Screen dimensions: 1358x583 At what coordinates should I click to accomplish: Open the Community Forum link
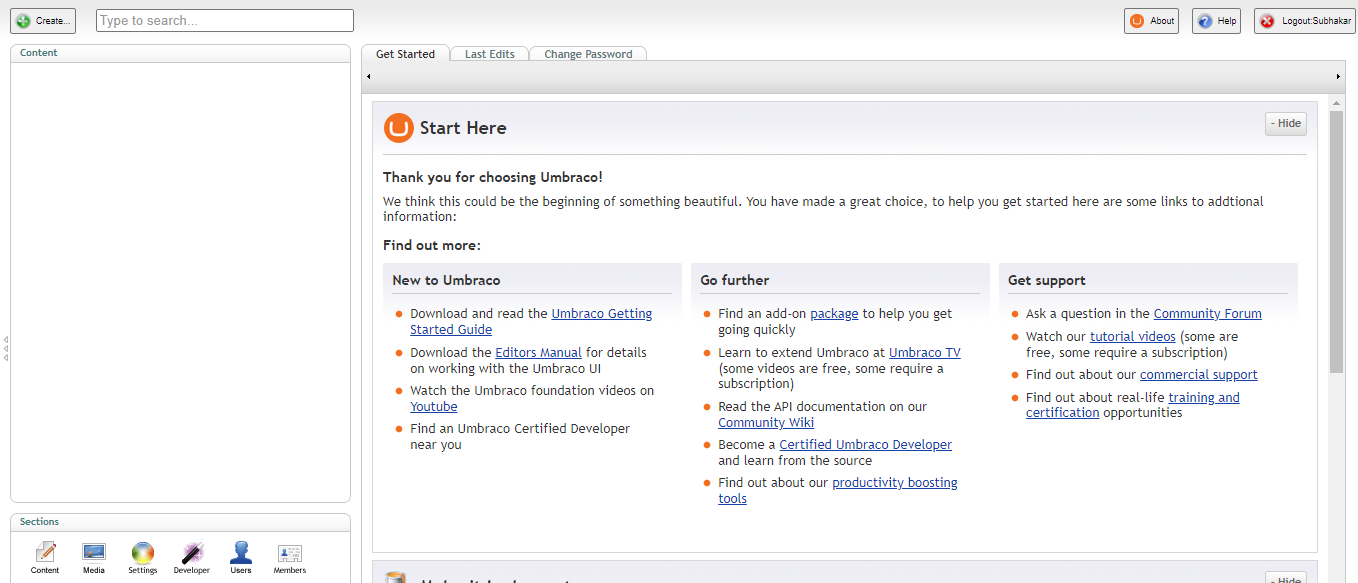click(x=1207, y=313)
